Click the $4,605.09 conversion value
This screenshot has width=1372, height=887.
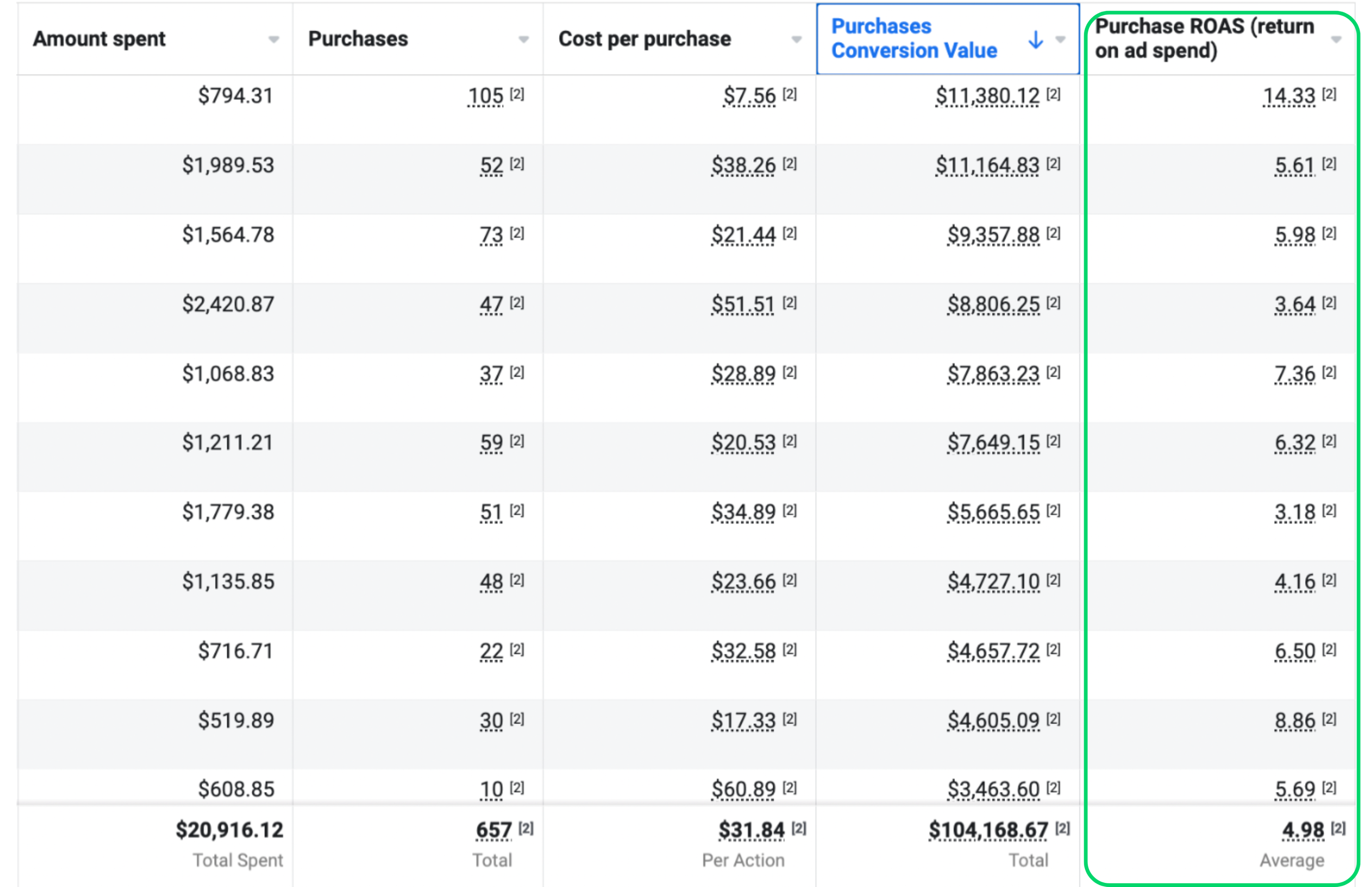pyautogui.click(x=994, y=721)
